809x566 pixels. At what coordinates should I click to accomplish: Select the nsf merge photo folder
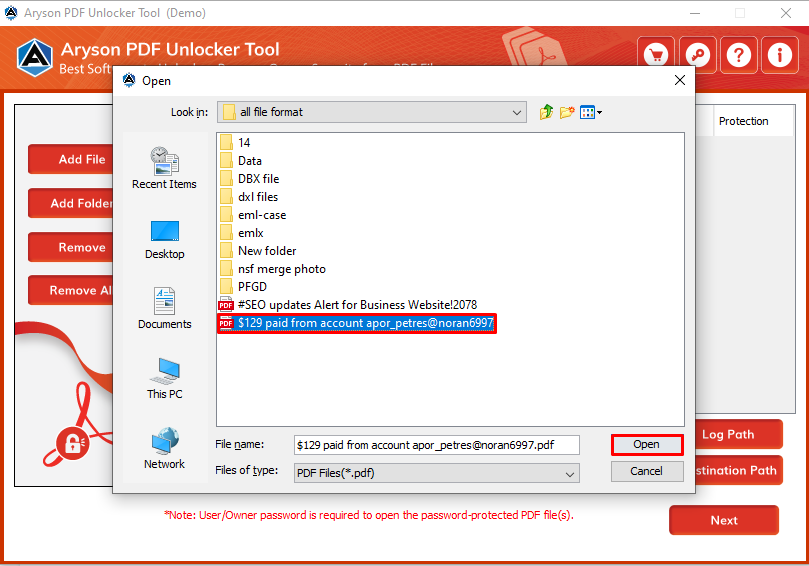(273, 269)
